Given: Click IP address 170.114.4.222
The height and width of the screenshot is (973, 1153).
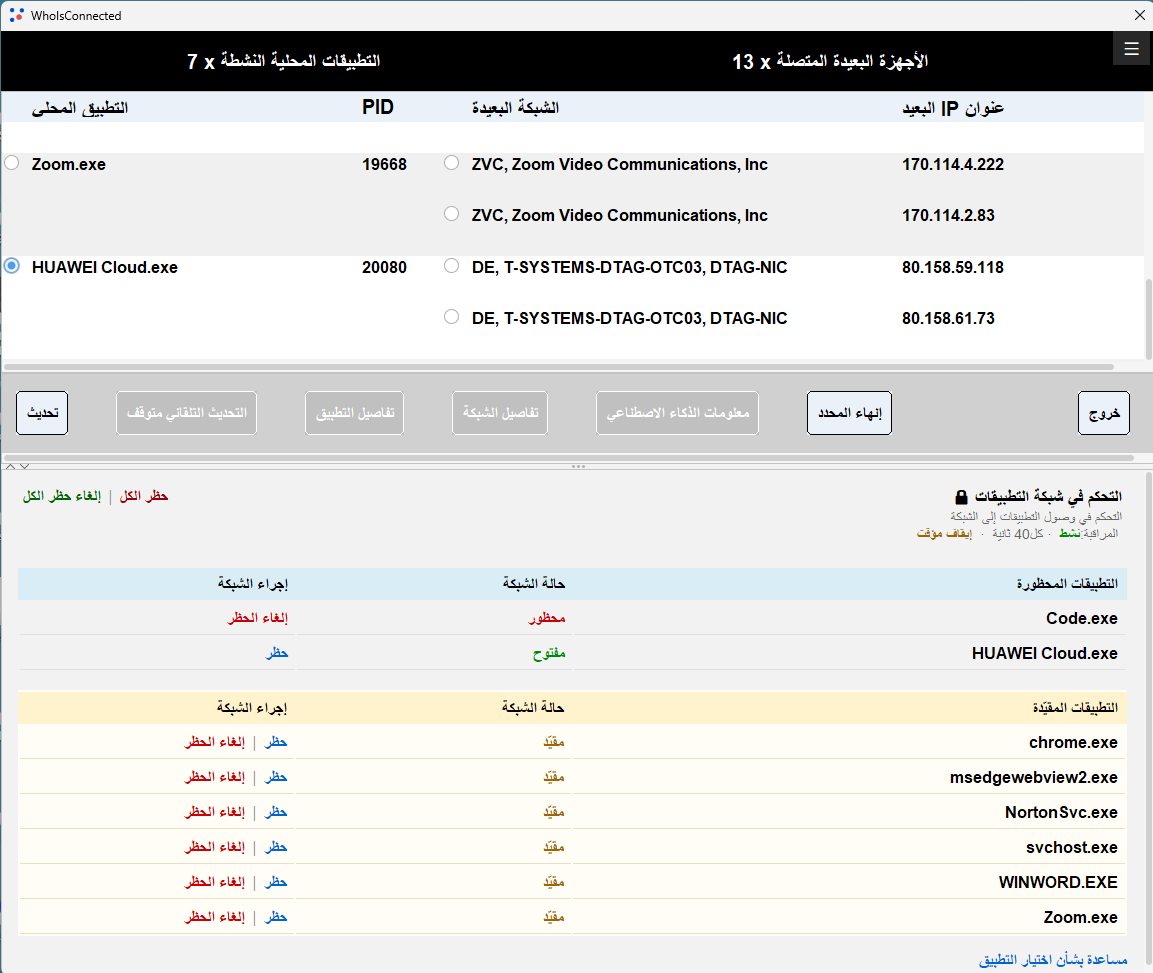Looking at the screenshot, I should pos(953,164).
